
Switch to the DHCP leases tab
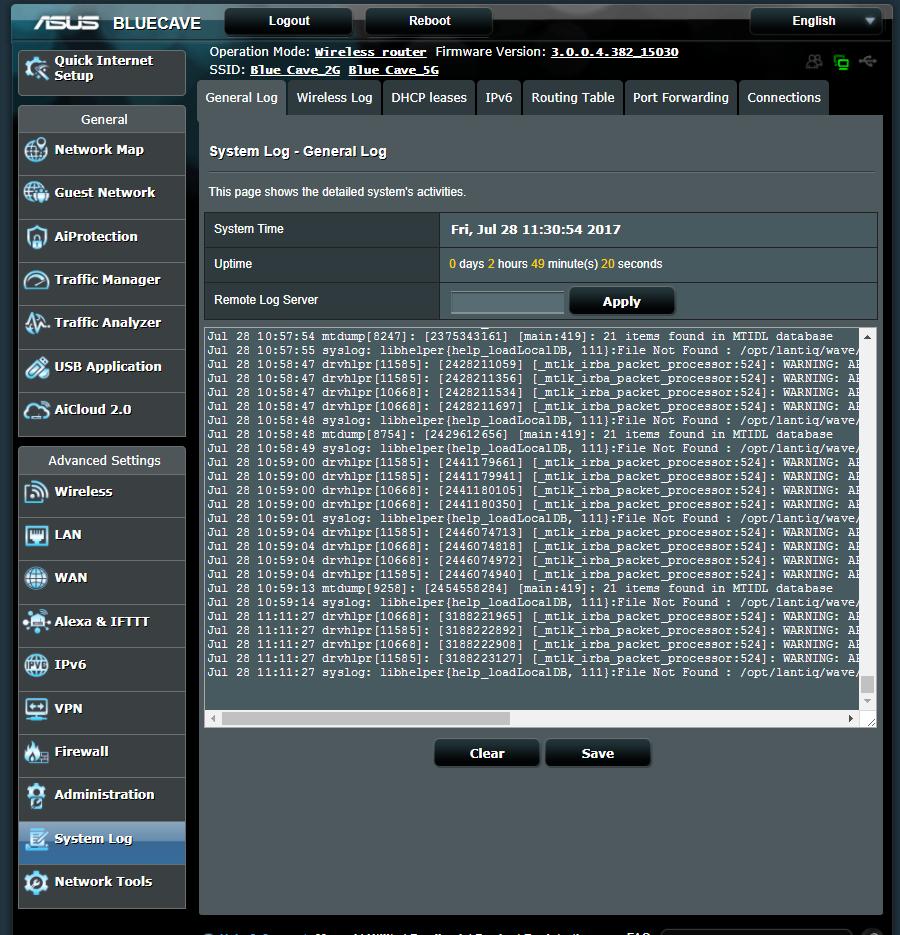click(x=429, y=98)
